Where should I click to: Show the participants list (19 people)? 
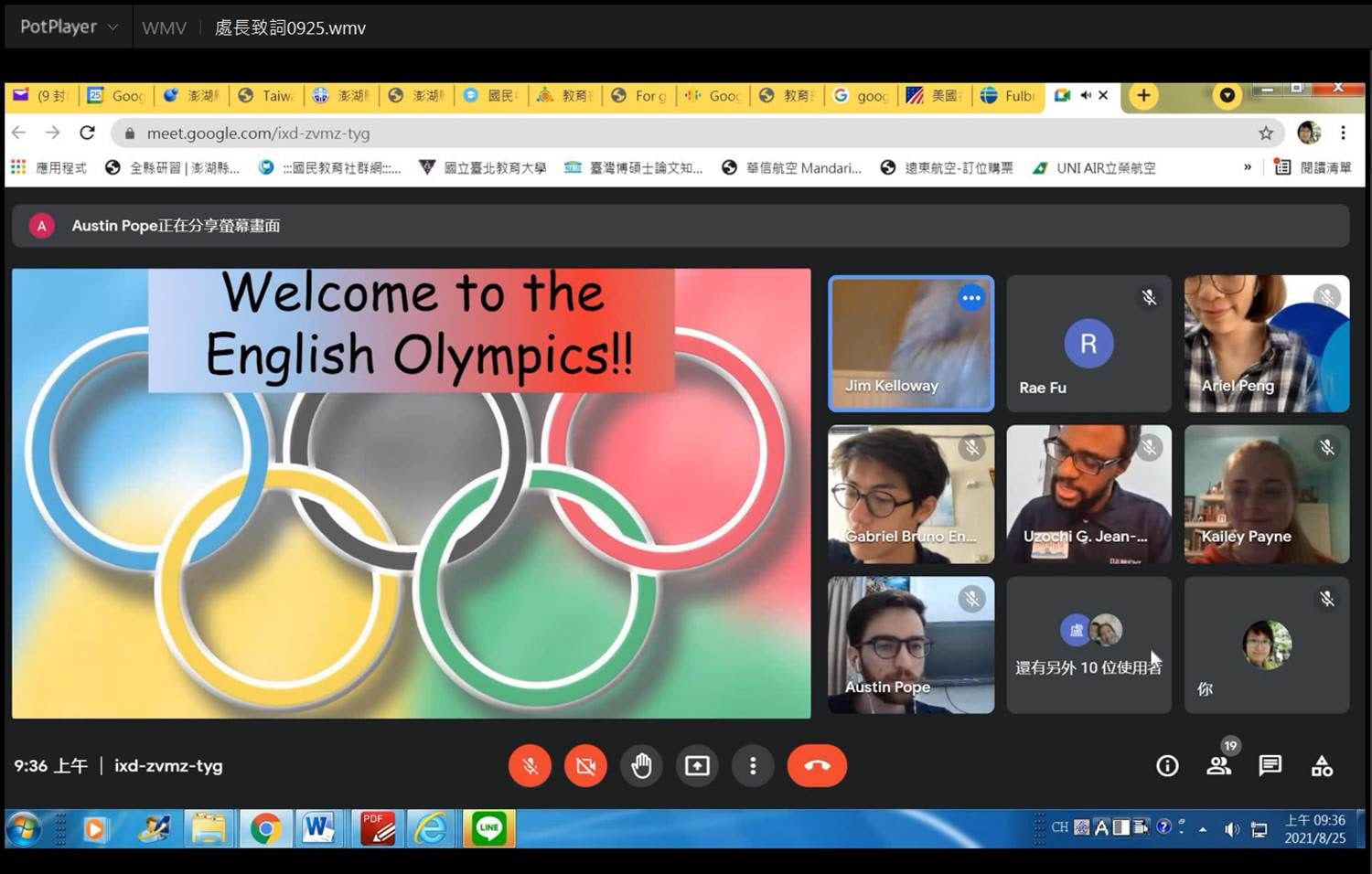[x=1219, y=764]
